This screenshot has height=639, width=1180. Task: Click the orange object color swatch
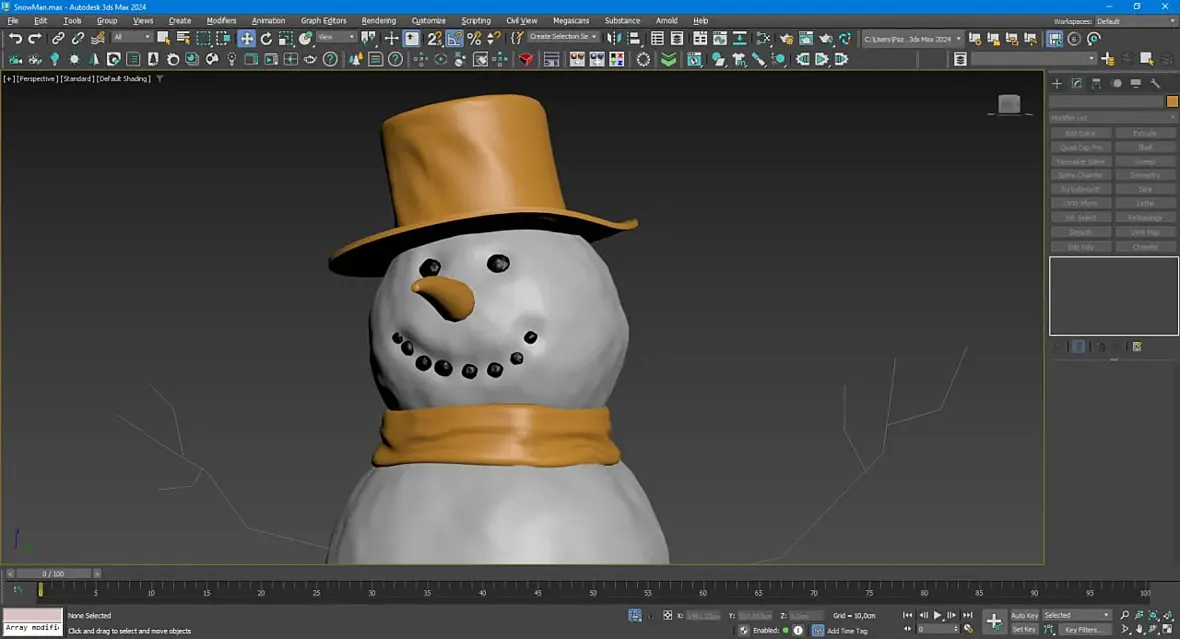[x=1172, y=101]
